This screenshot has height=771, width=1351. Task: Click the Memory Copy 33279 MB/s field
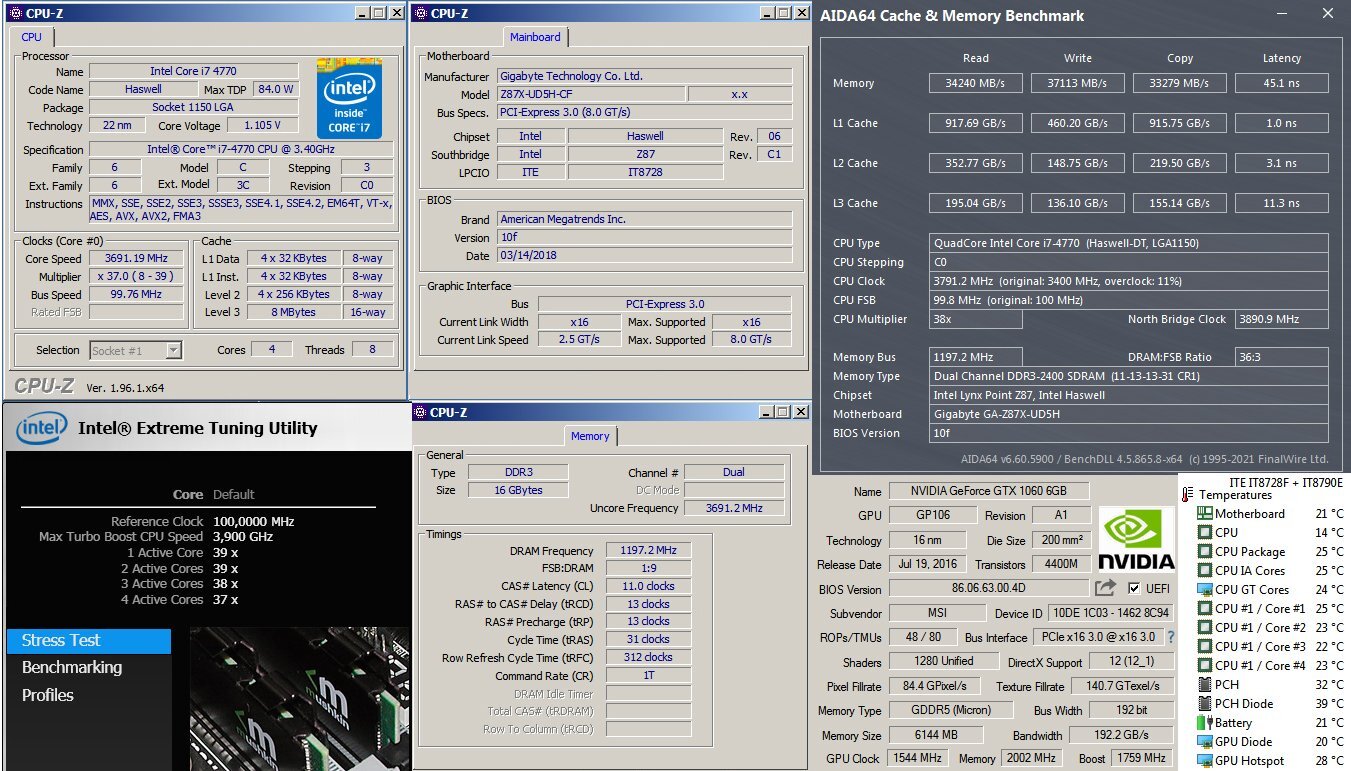point(1180,84)
